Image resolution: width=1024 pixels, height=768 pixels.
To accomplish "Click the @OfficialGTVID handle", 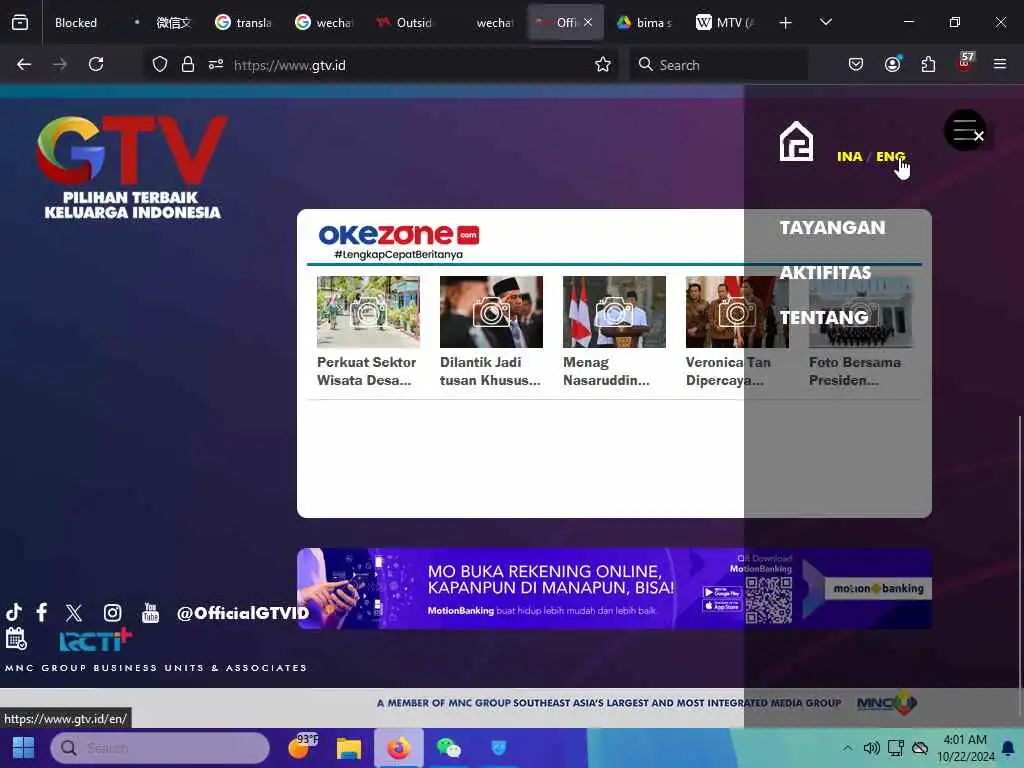I will pos(243,613).
